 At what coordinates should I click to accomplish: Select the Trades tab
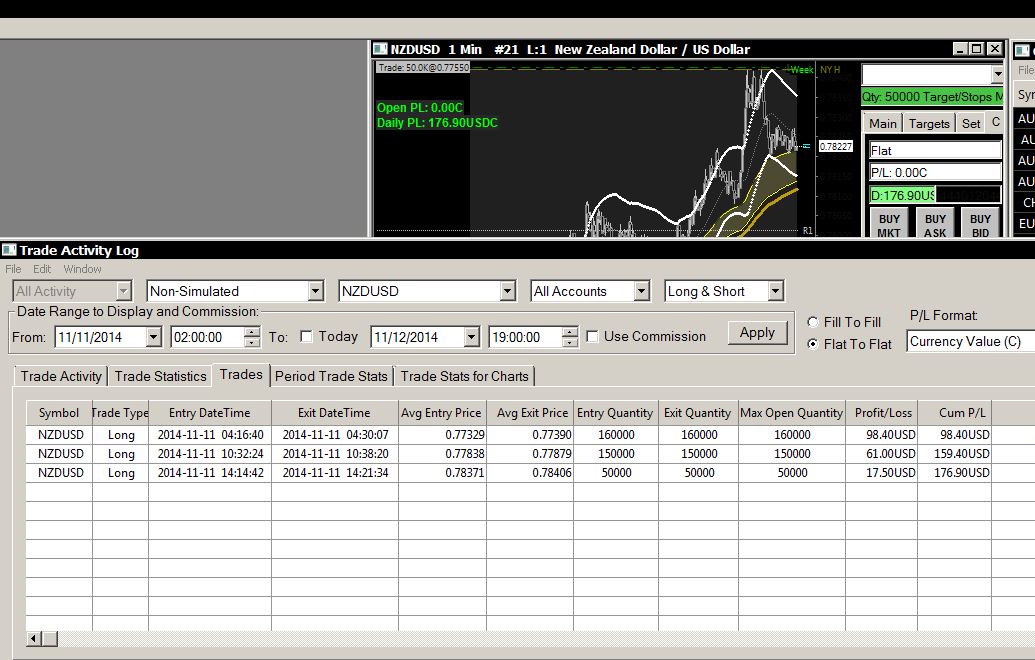click(241, 375)
